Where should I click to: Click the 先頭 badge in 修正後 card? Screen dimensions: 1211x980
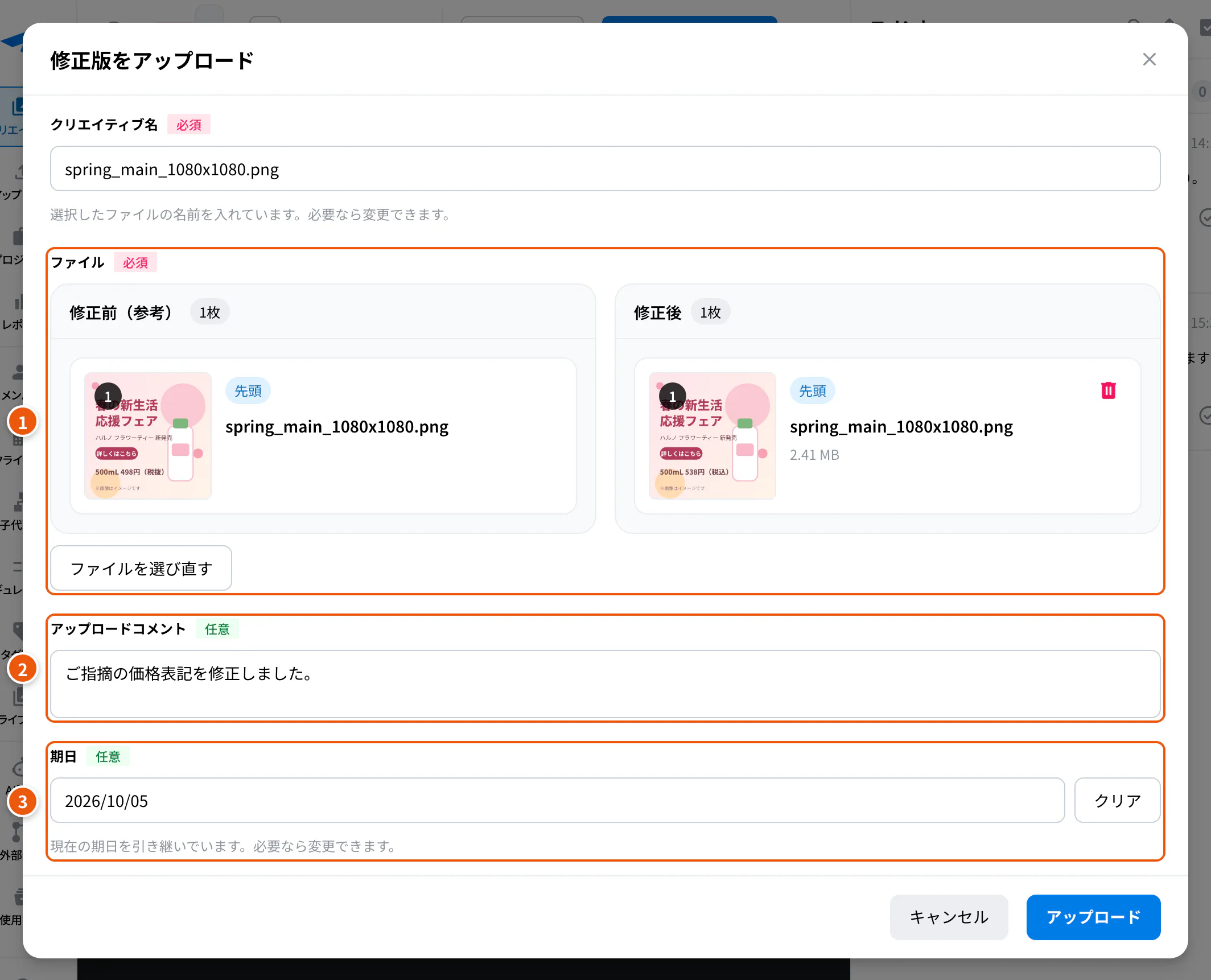pos(812,391)
